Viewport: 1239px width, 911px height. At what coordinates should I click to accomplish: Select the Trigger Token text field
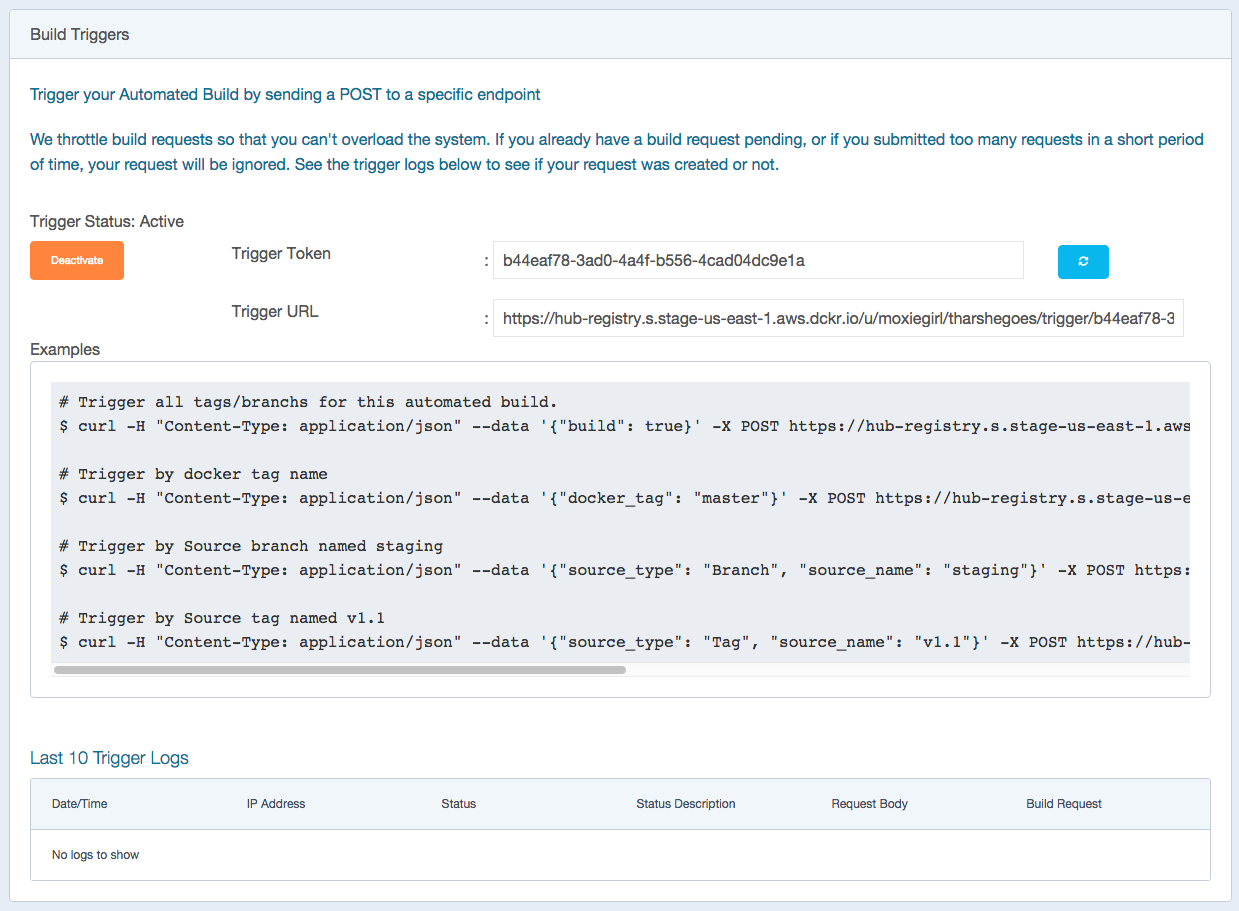click(757, 261)
